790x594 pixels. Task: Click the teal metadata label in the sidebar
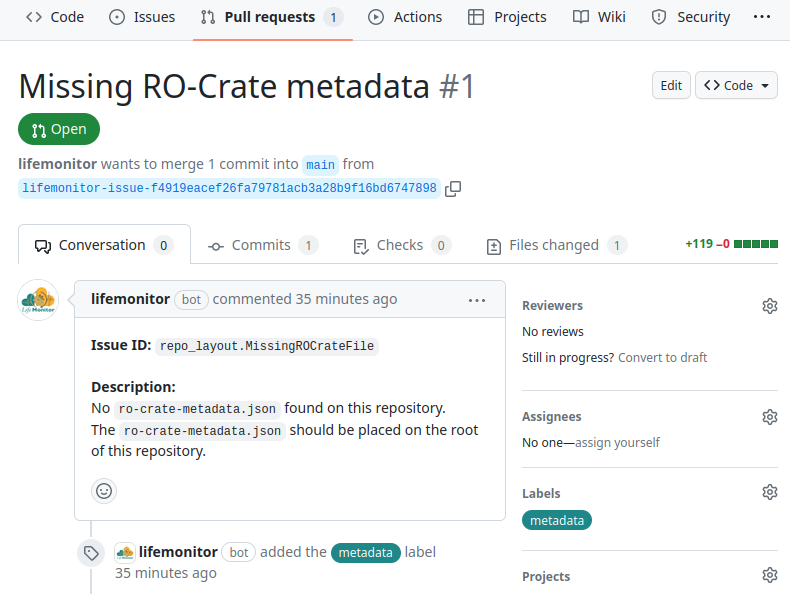point(557,520)
